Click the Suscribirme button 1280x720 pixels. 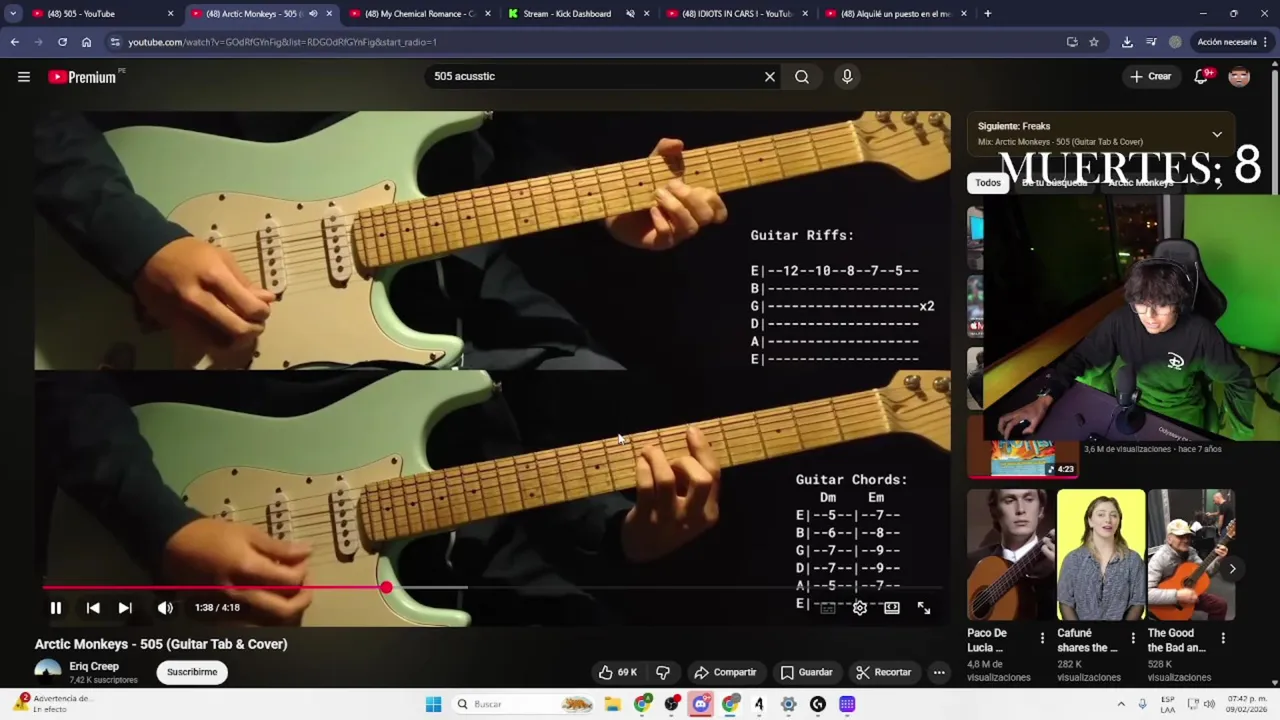click(x=192, y=672)
